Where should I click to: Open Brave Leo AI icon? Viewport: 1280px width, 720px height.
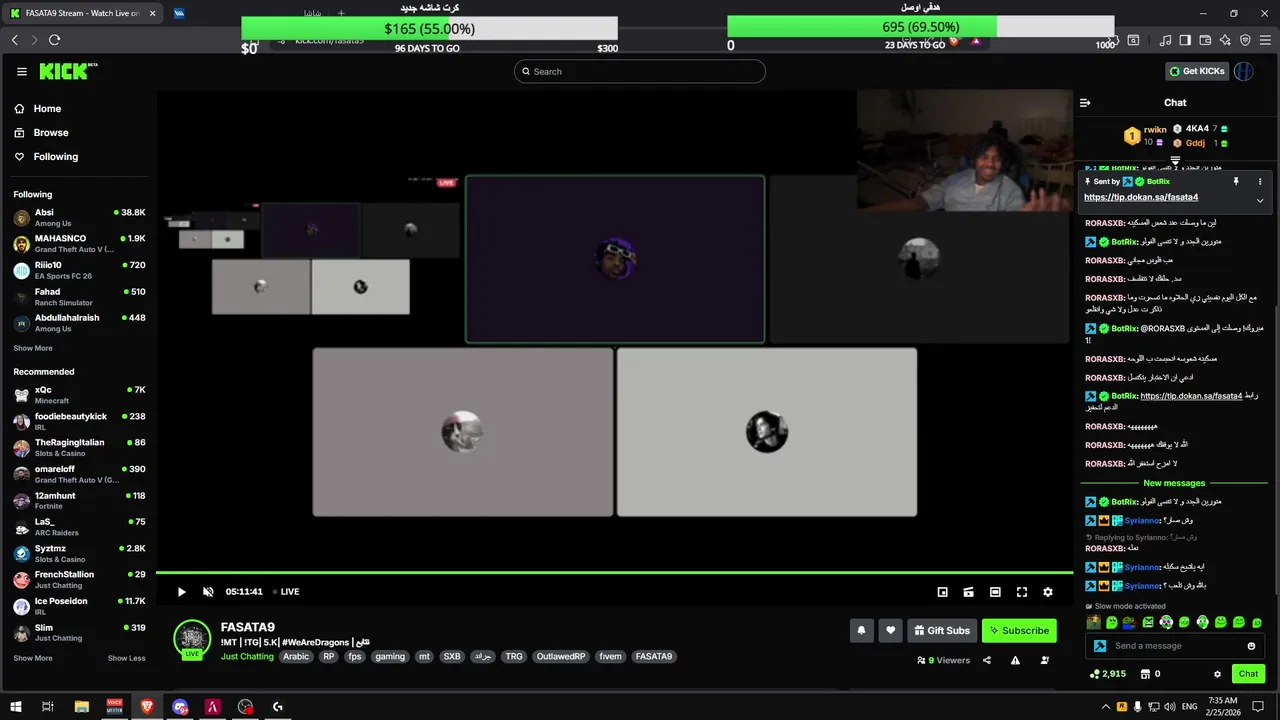point(1225,40)
